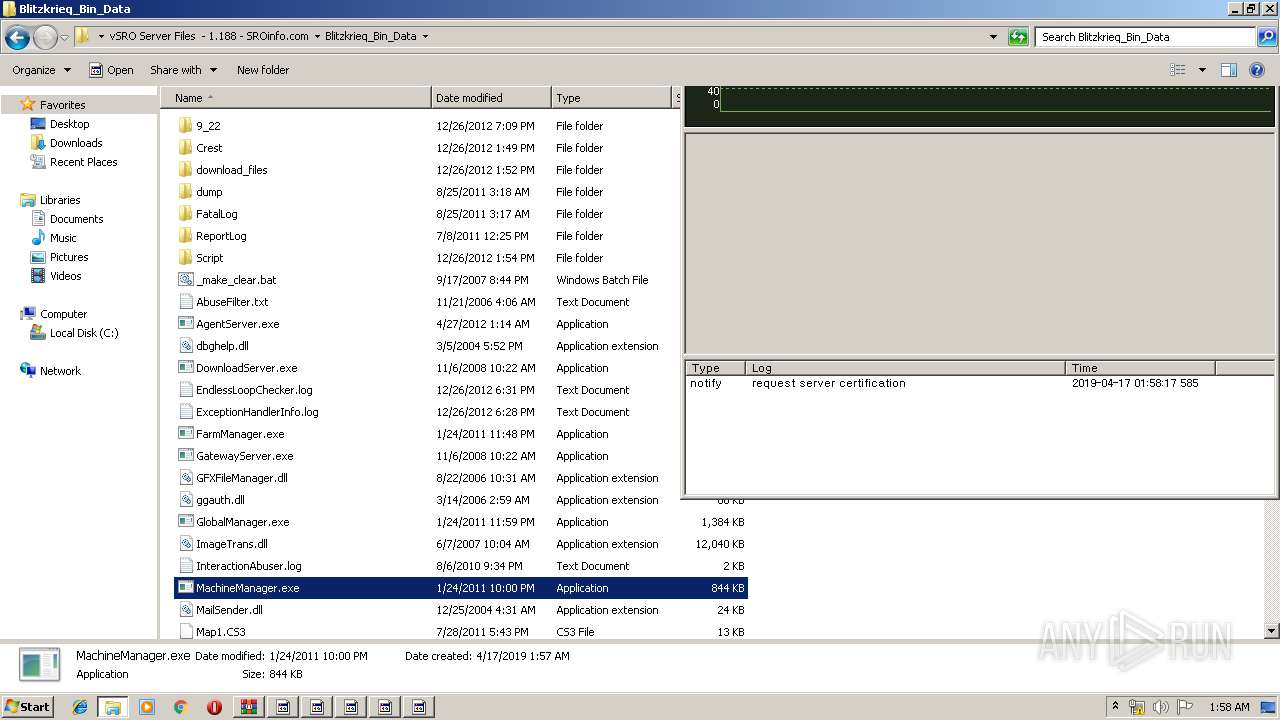Click the volume speaker tray icon

(1161, 707)
